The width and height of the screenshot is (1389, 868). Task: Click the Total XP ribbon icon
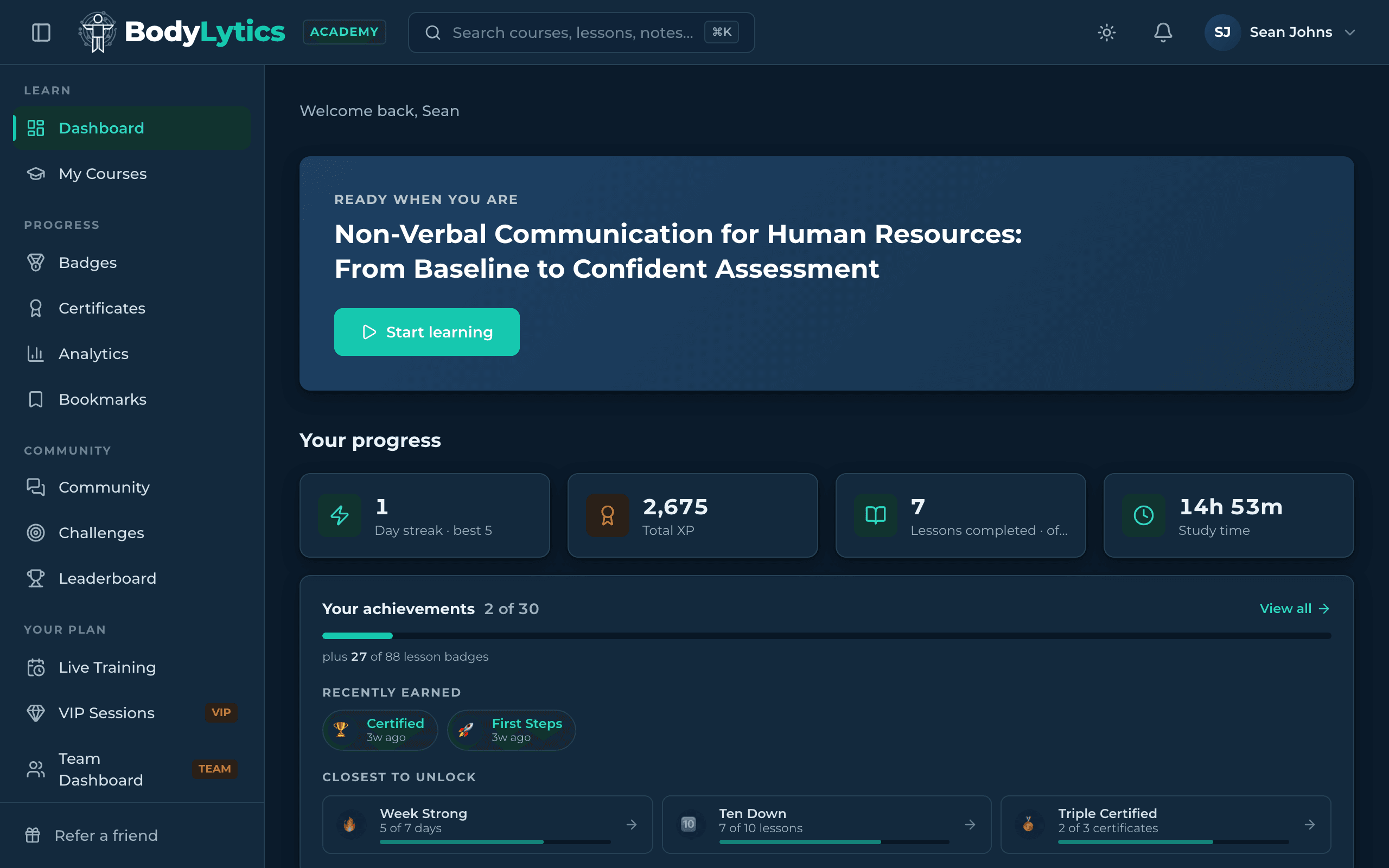[608, 515]
